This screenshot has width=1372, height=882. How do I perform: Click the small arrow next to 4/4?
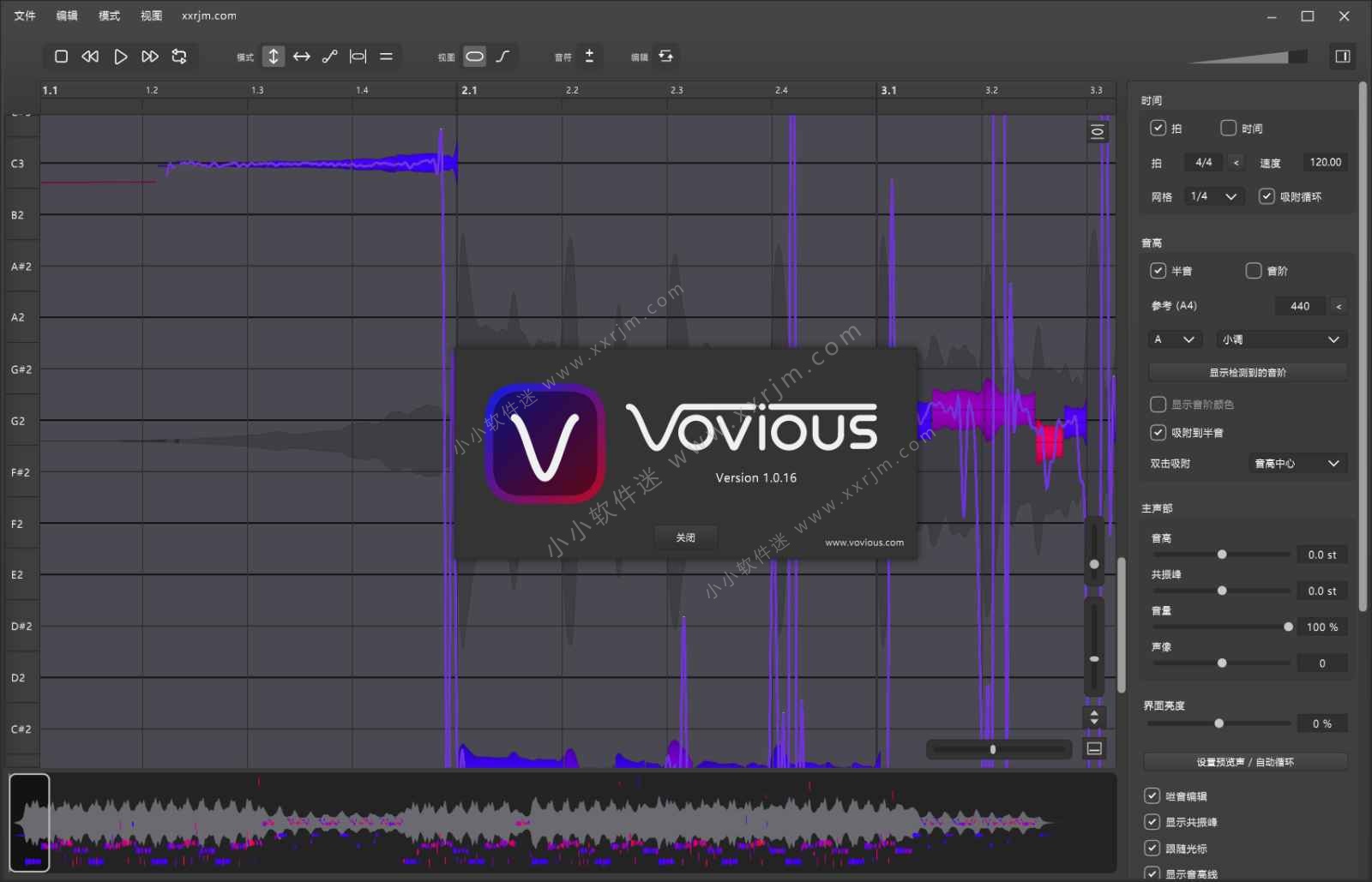point(1236,163)
